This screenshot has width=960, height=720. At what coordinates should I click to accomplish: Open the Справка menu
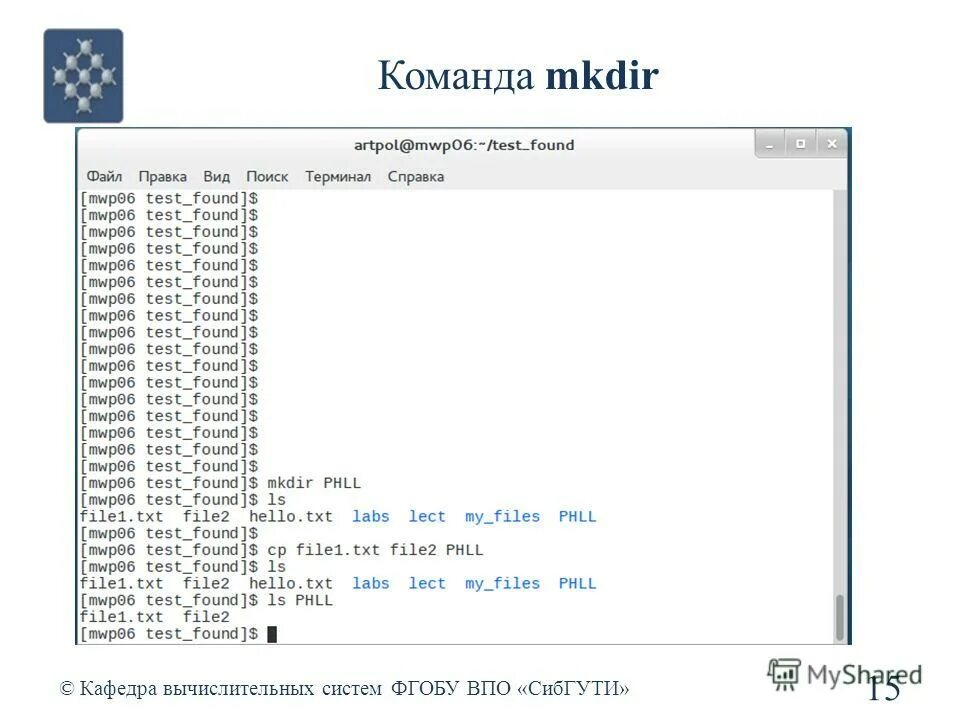tap(417, 176)
